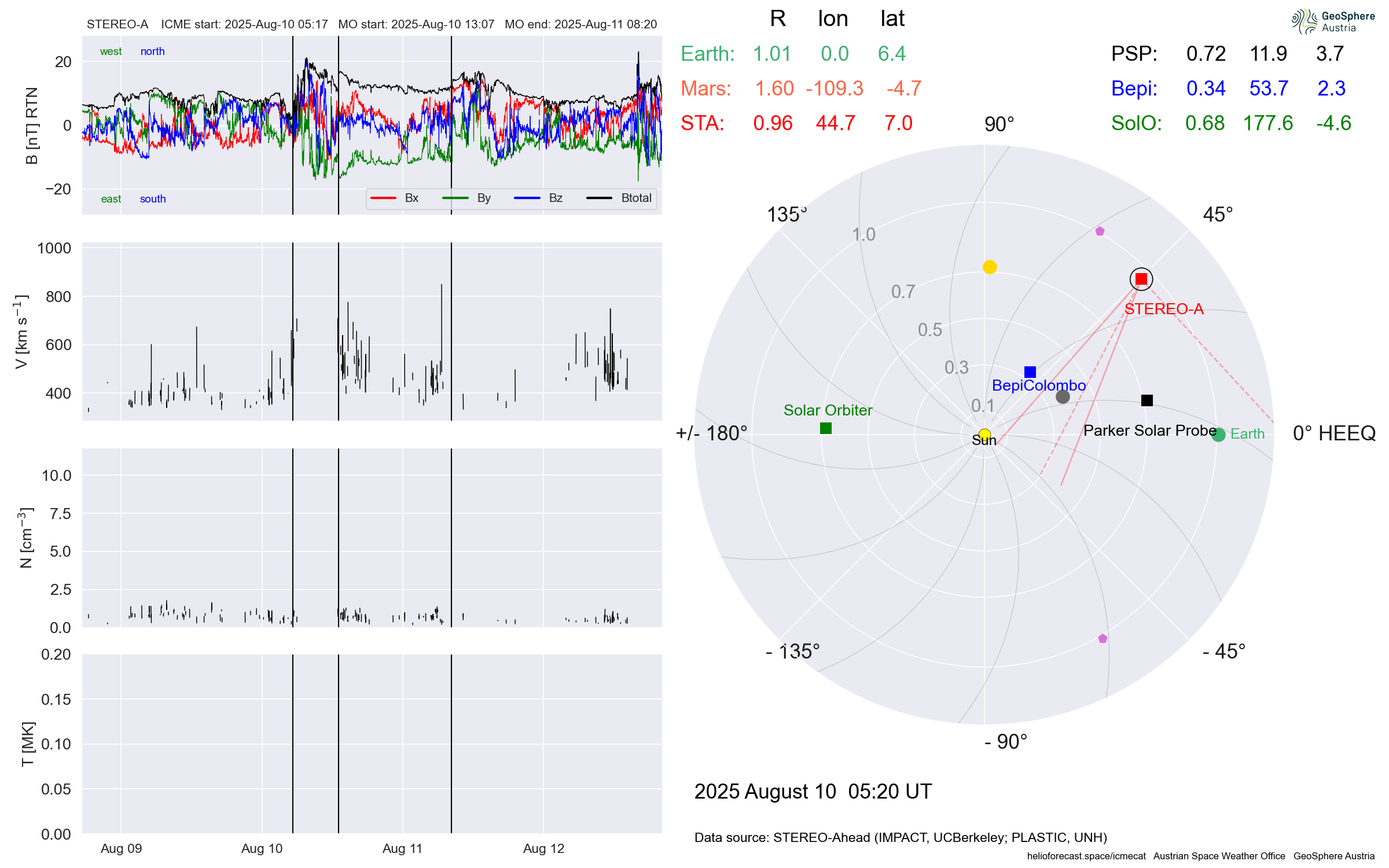Click the red STEREO-A square marker
The height and width of the screenshot is (868, 1389).
point(1141,279)
